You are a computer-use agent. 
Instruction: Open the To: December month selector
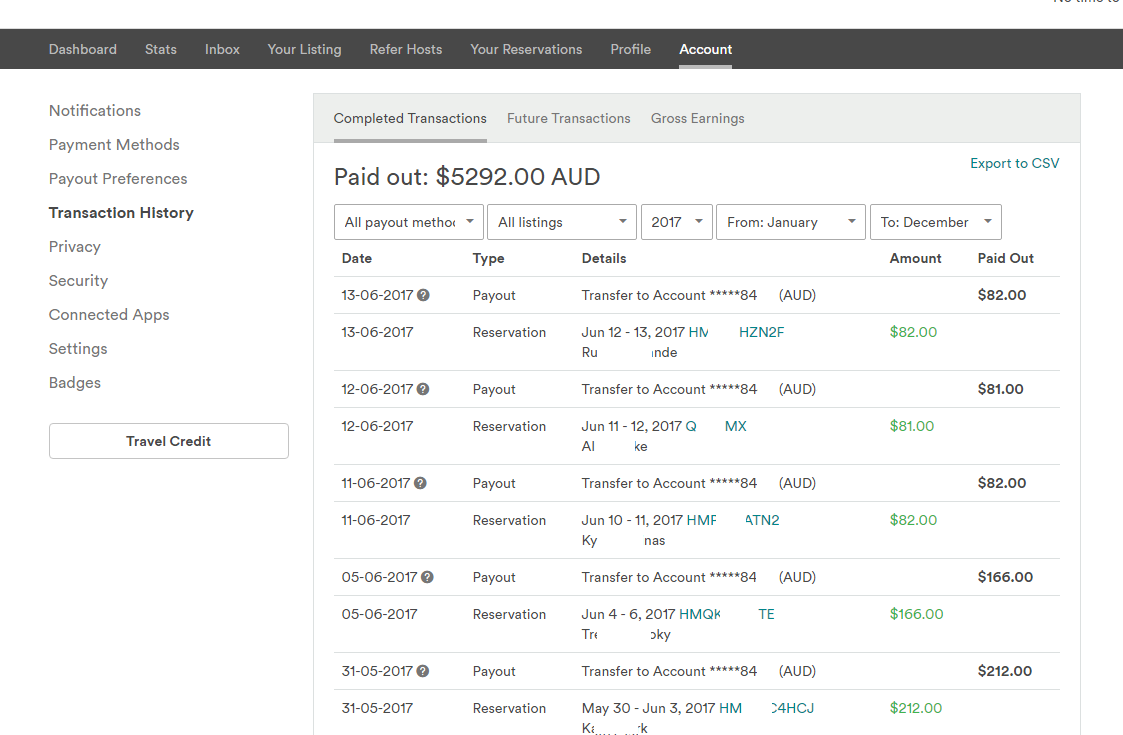(x=935, y=222)
